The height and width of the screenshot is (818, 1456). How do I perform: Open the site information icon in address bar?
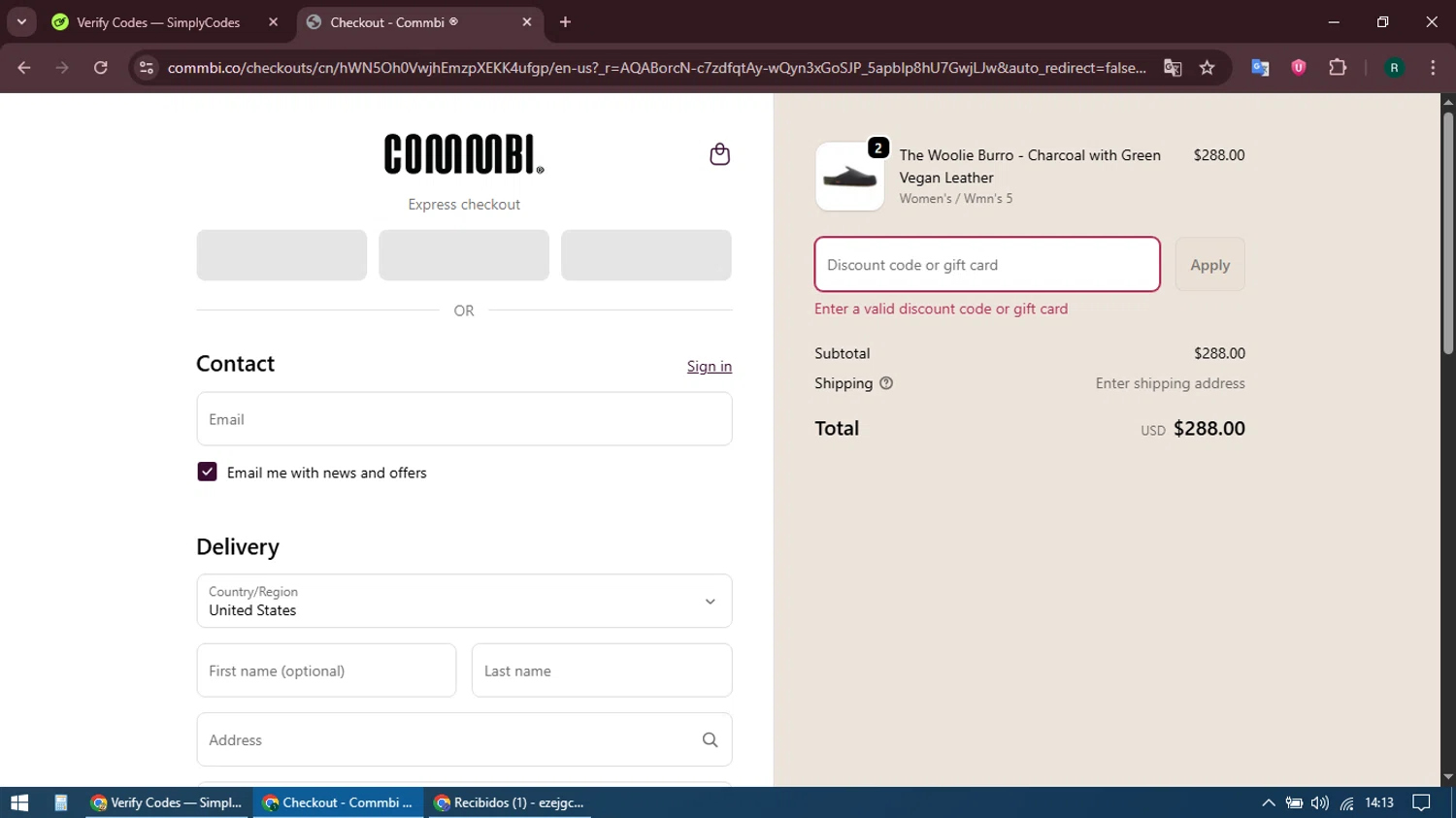pyautogui.click(x=147, y=68)
